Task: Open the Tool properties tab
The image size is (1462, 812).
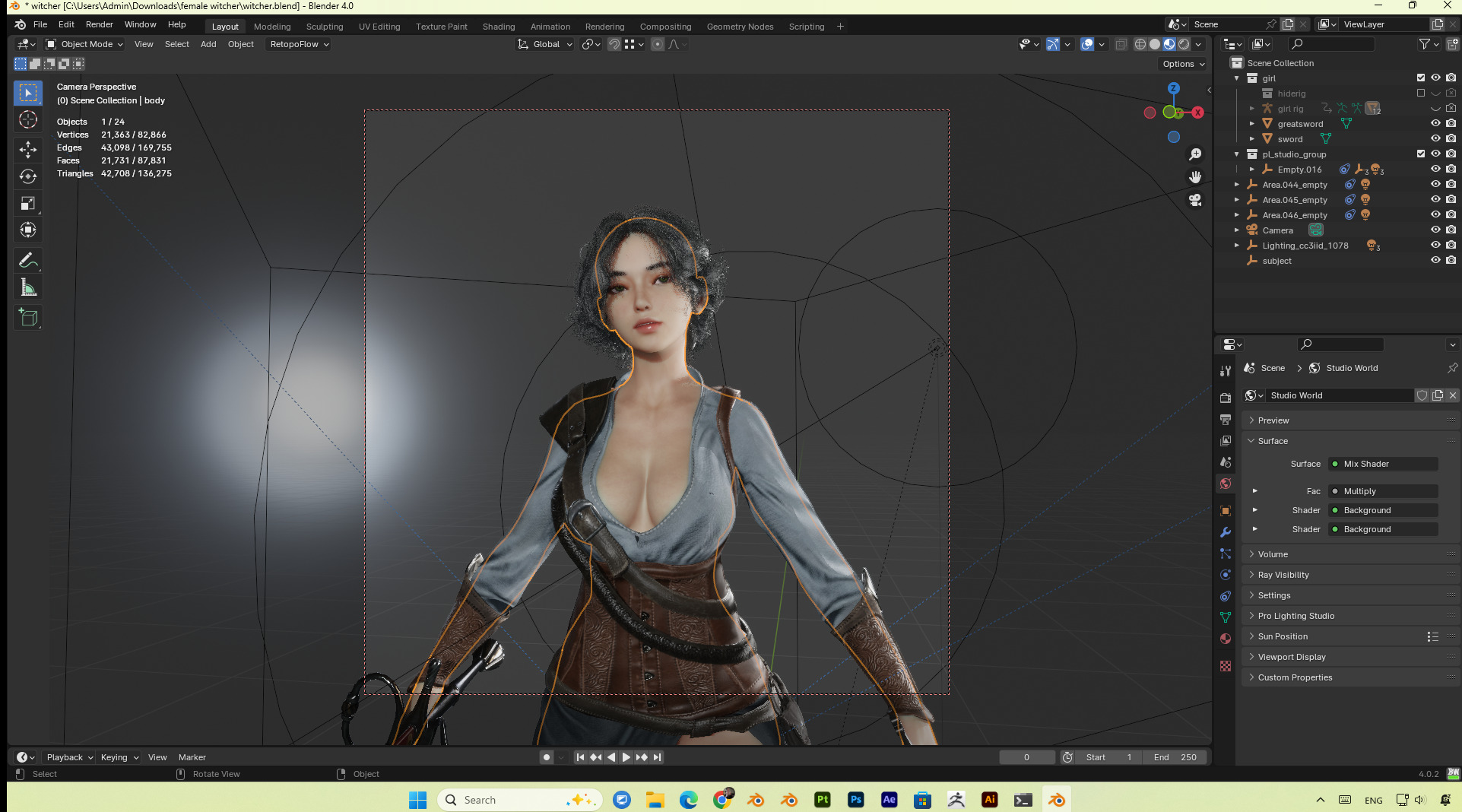Action: pyautogui.click(x=1226, y=371)
